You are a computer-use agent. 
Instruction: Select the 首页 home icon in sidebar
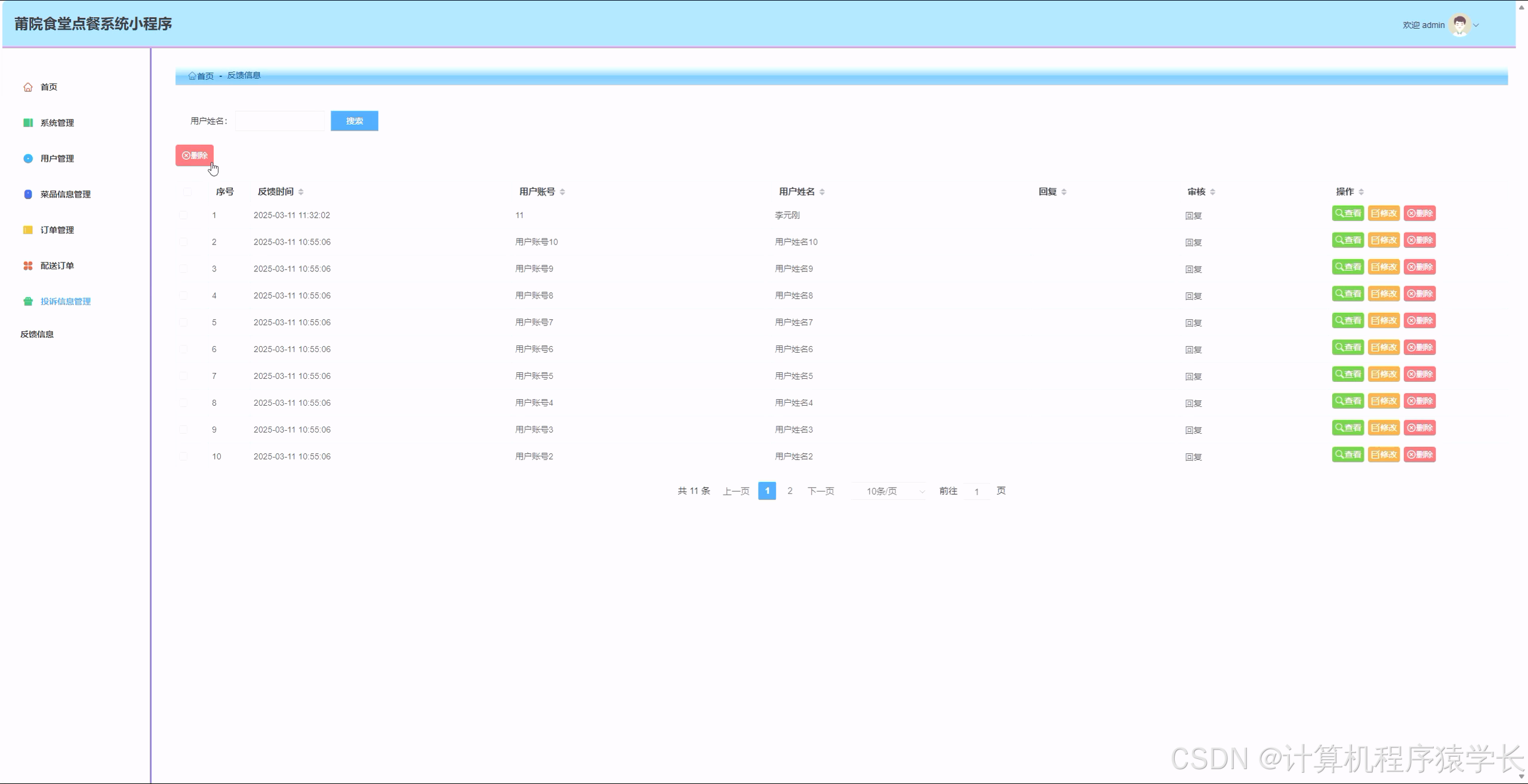coord(28,87)
